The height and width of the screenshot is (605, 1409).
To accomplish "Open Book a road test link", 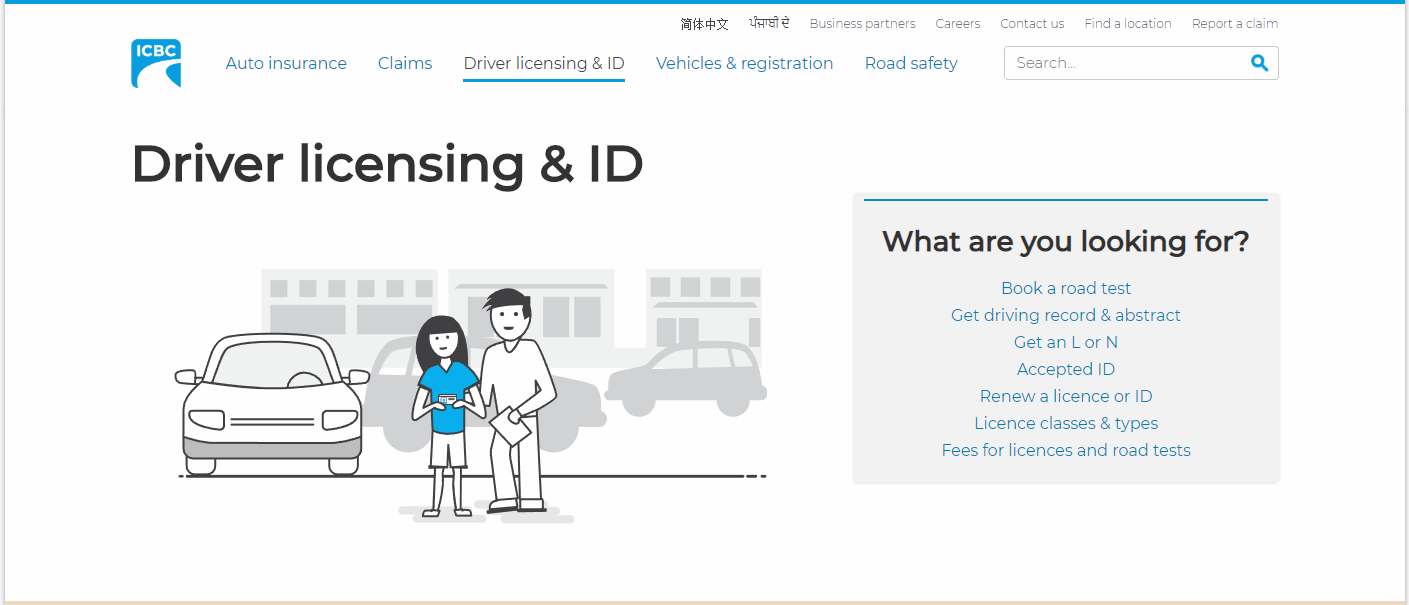I will pyautogui.click(x=1066, y=288).
